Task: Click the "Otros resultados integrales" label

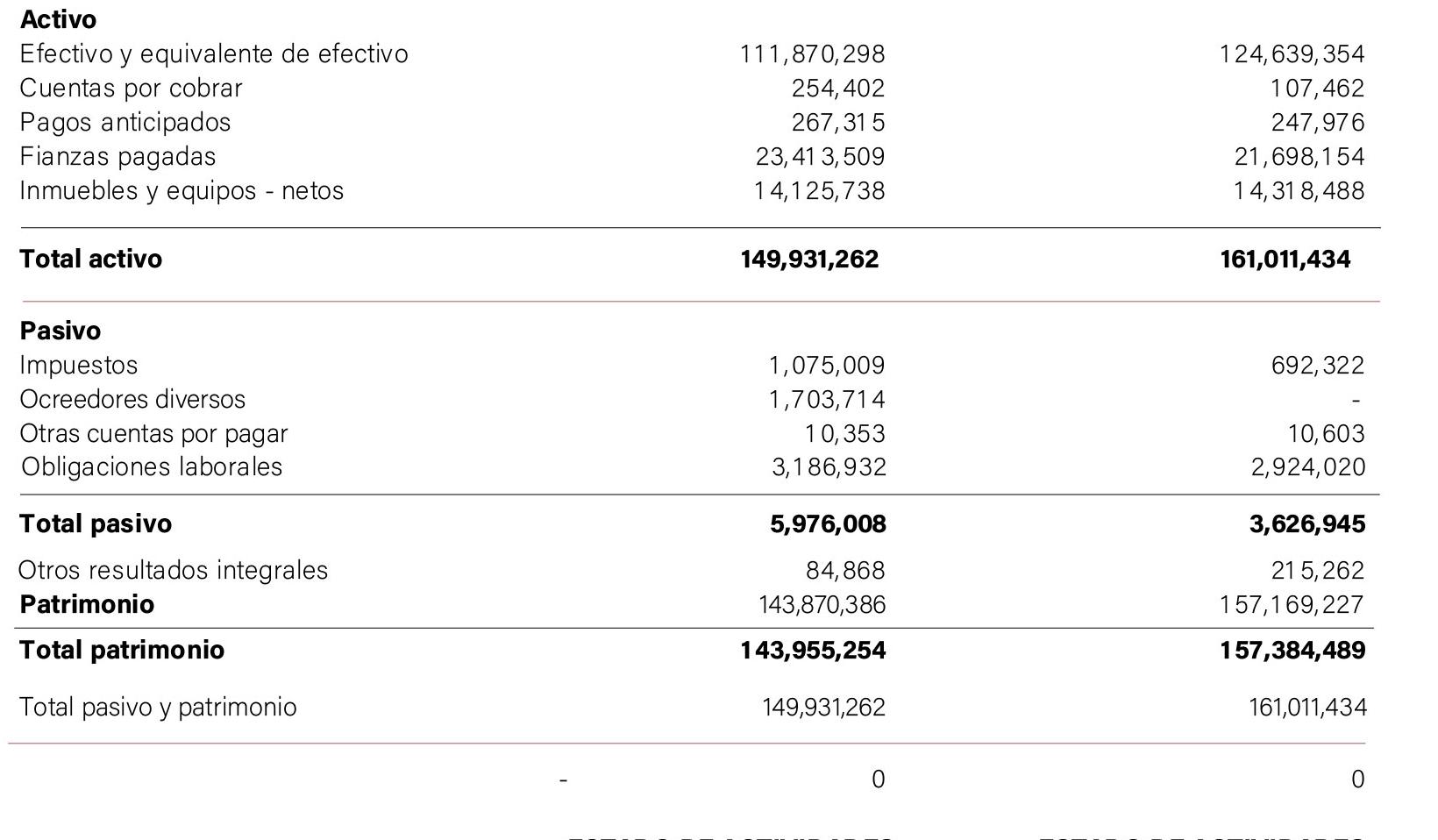Action: [173, 571]
